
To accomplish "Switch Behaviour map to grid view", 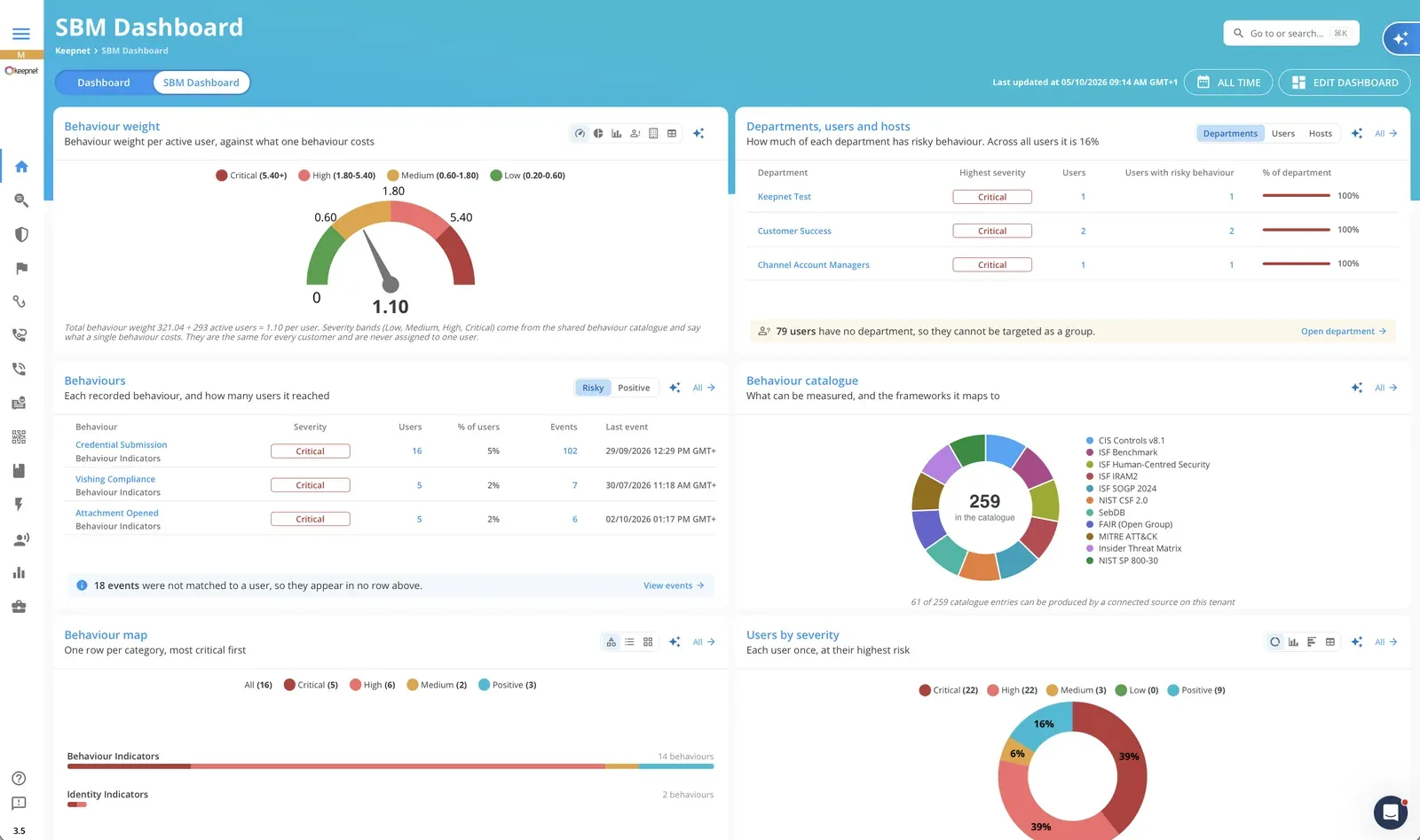I will [x=648, y=642].
